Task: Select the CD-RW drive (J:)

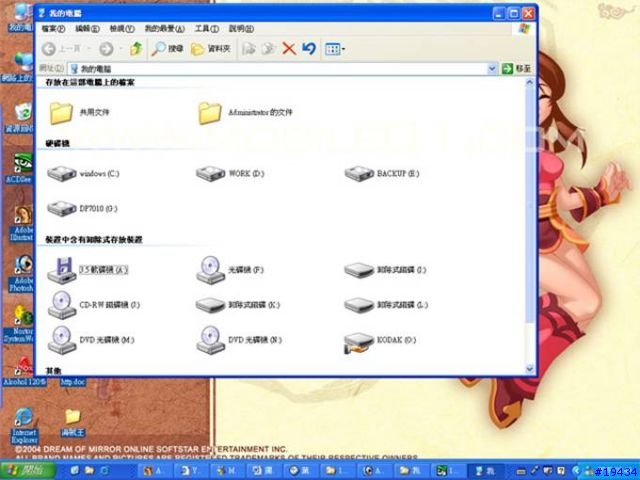Action: 93,305
